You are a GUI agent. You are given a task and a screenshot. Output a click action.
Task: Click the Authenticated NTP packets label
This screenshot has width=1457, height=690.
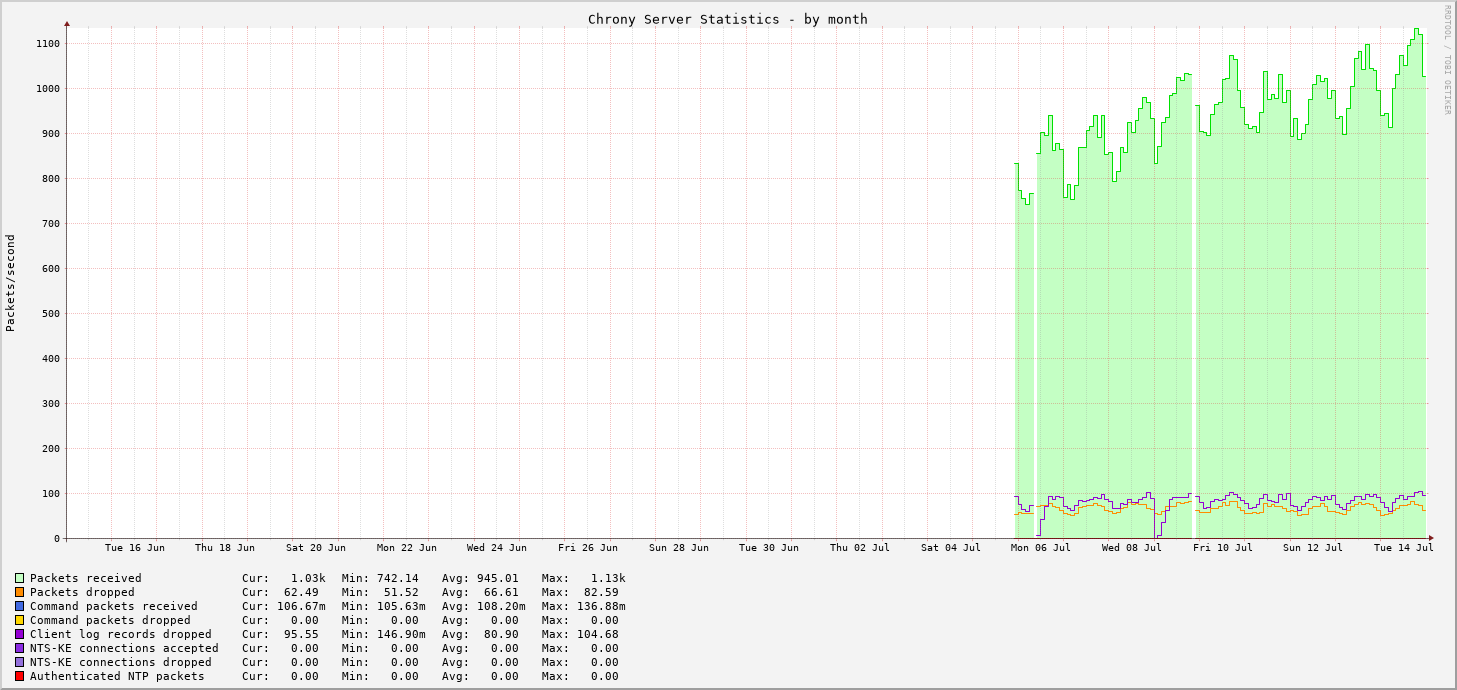117,676
